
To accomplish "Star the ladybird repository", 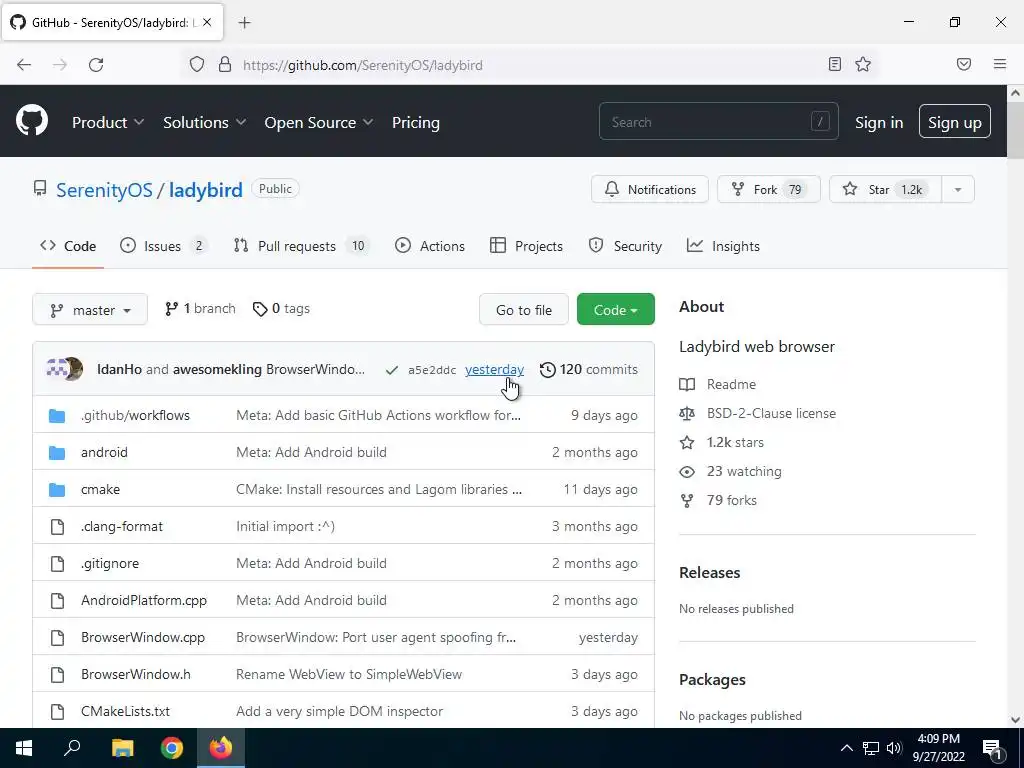I will (886, 189).
